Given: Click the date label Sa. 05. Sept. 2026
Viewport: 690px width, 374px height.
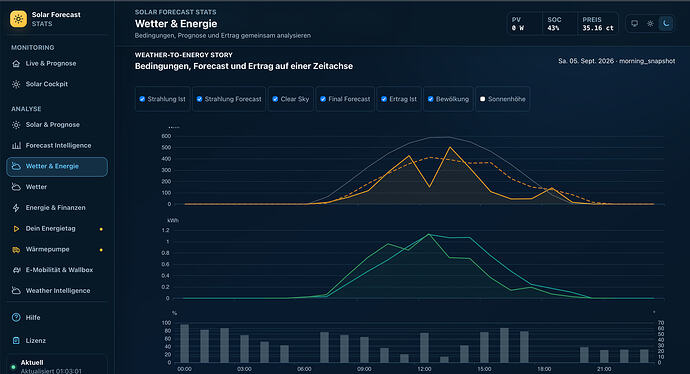Looking at the screenshot, I should click(x=586, y=61).
